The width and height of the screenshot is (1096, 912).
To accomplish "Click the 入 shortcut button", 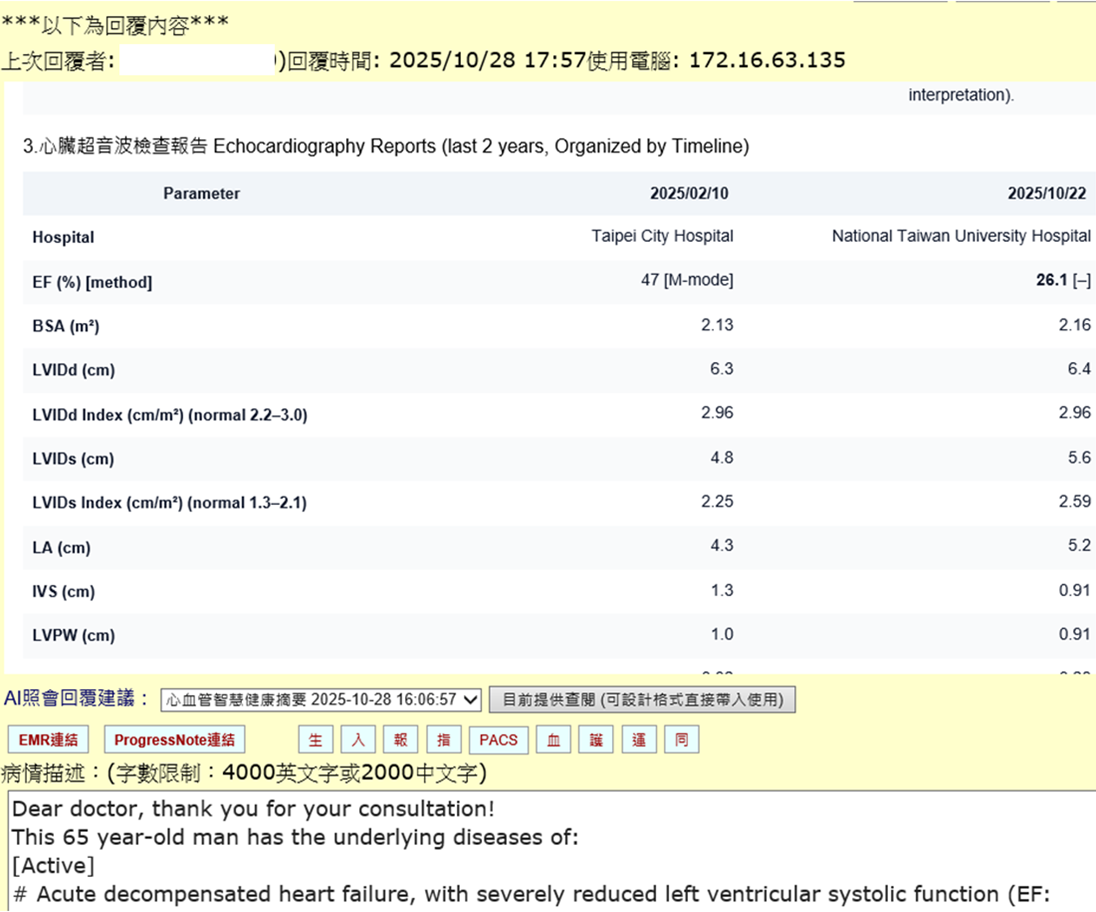I will click(358, 740).
